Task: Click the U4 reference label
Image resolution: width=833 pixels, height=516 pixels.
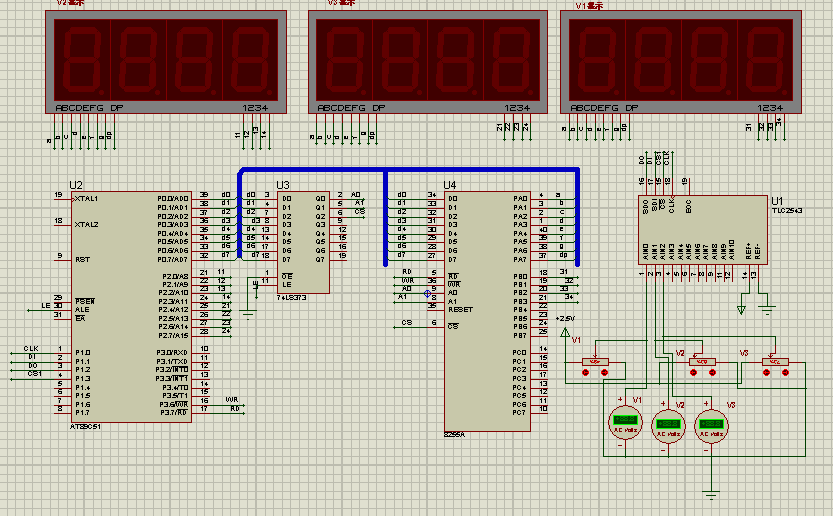Action: [x=450, y=185]
